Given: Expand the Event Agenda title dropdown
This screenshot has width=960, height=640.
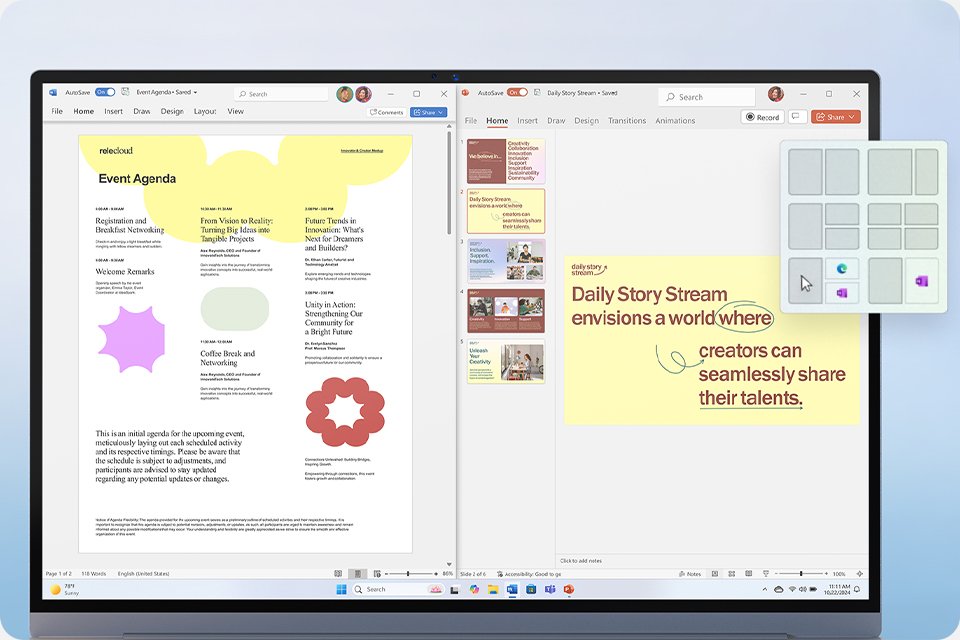Looking at the screenshot, I should (x=194, y=92).
